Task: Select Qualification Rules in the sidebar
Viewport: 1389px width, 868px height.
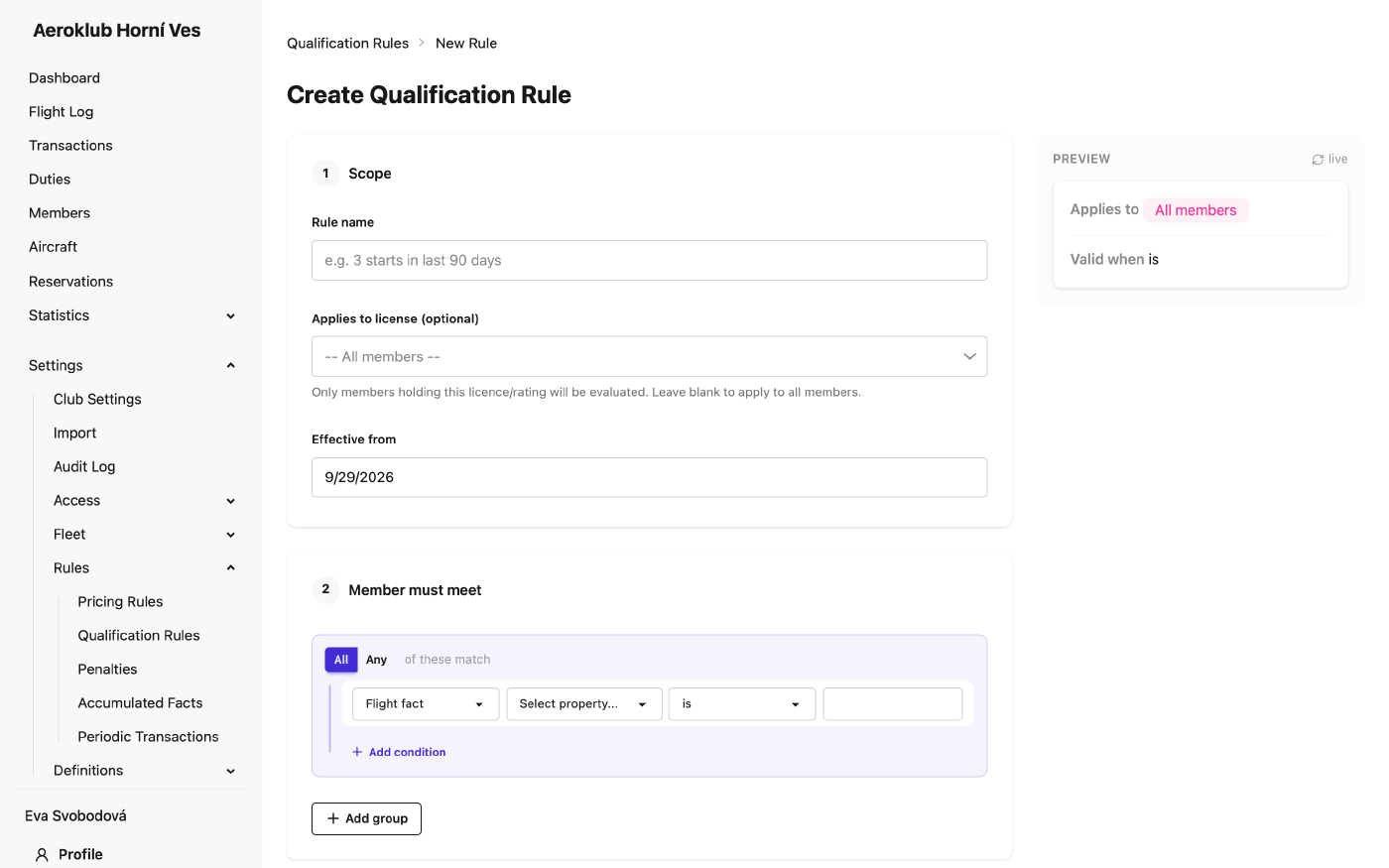Action: click(139, 636)
